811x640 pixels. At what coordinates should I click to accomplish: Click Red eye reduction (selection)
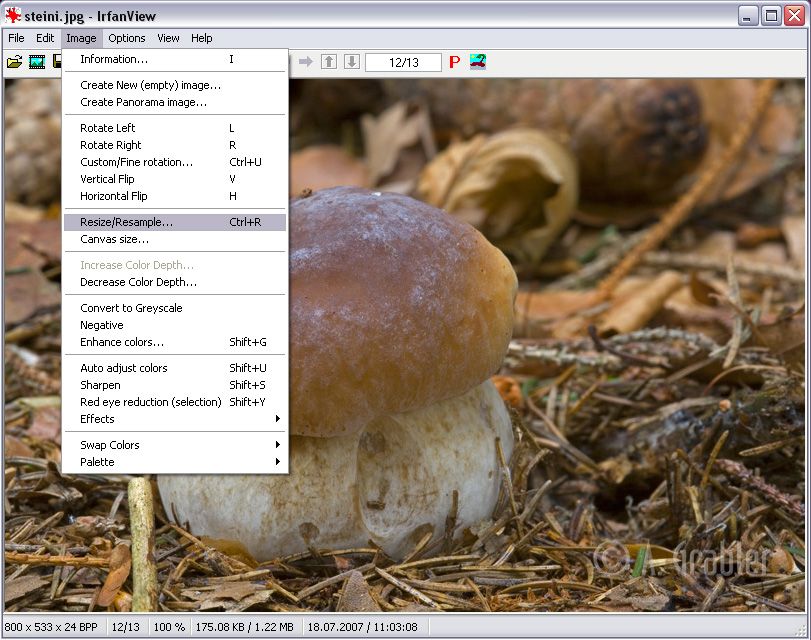(150, 402)
